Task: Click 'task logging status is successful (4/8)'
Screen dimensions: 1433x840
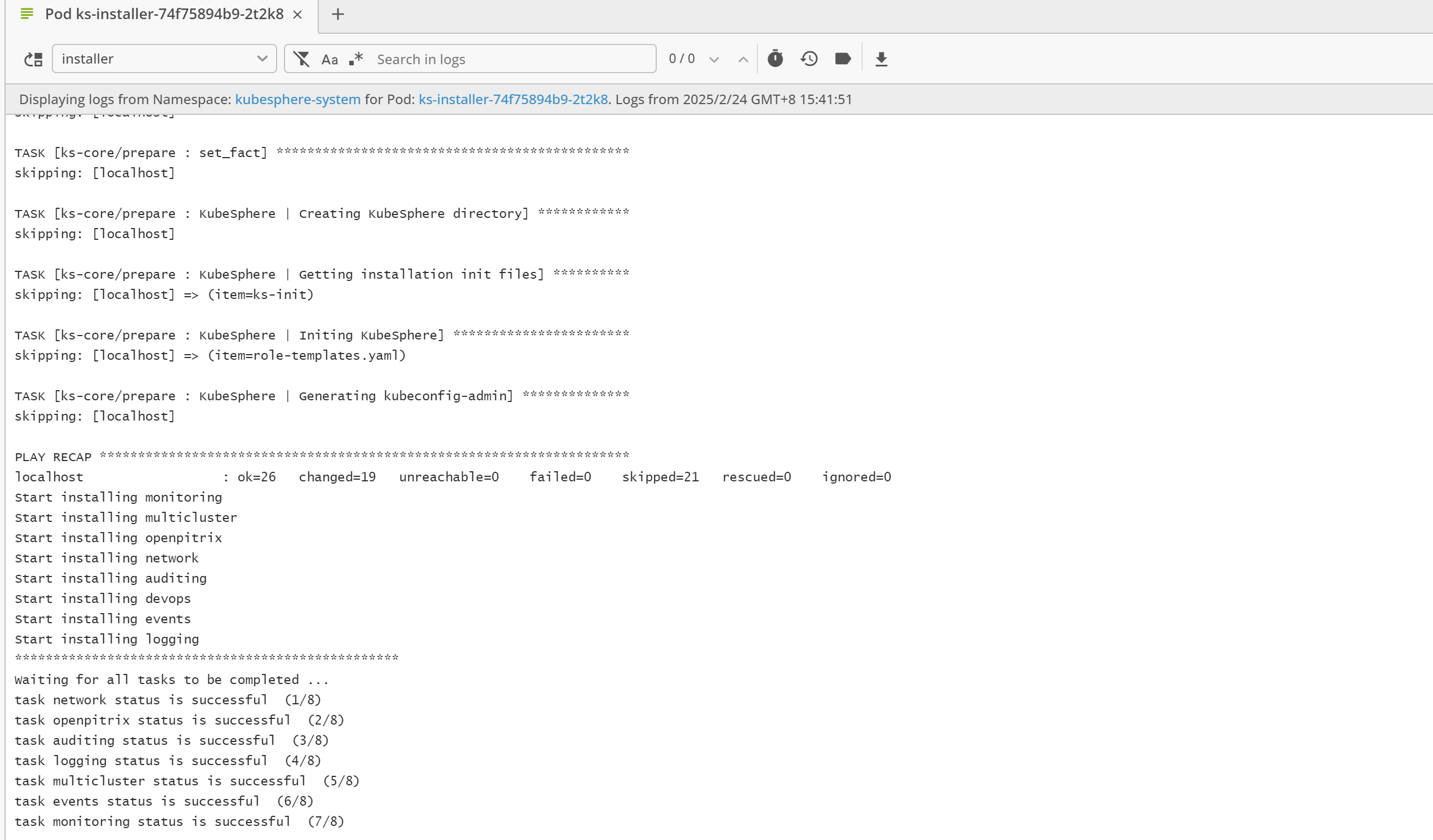Action: pyautogui.click(x=168, y=761)
